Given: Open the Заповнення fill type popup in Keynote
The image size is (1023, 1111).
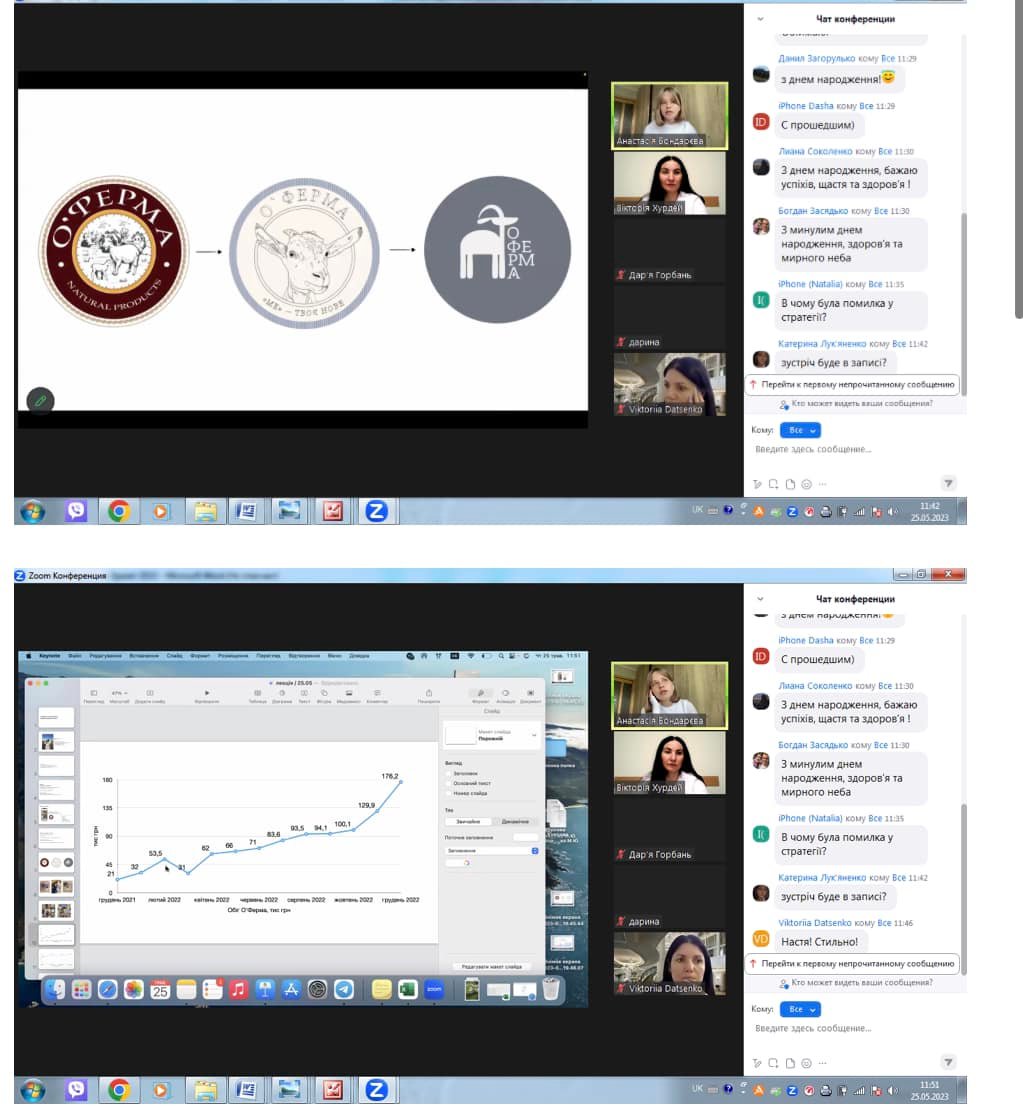Looking at the screenshot, I should 492,851.
